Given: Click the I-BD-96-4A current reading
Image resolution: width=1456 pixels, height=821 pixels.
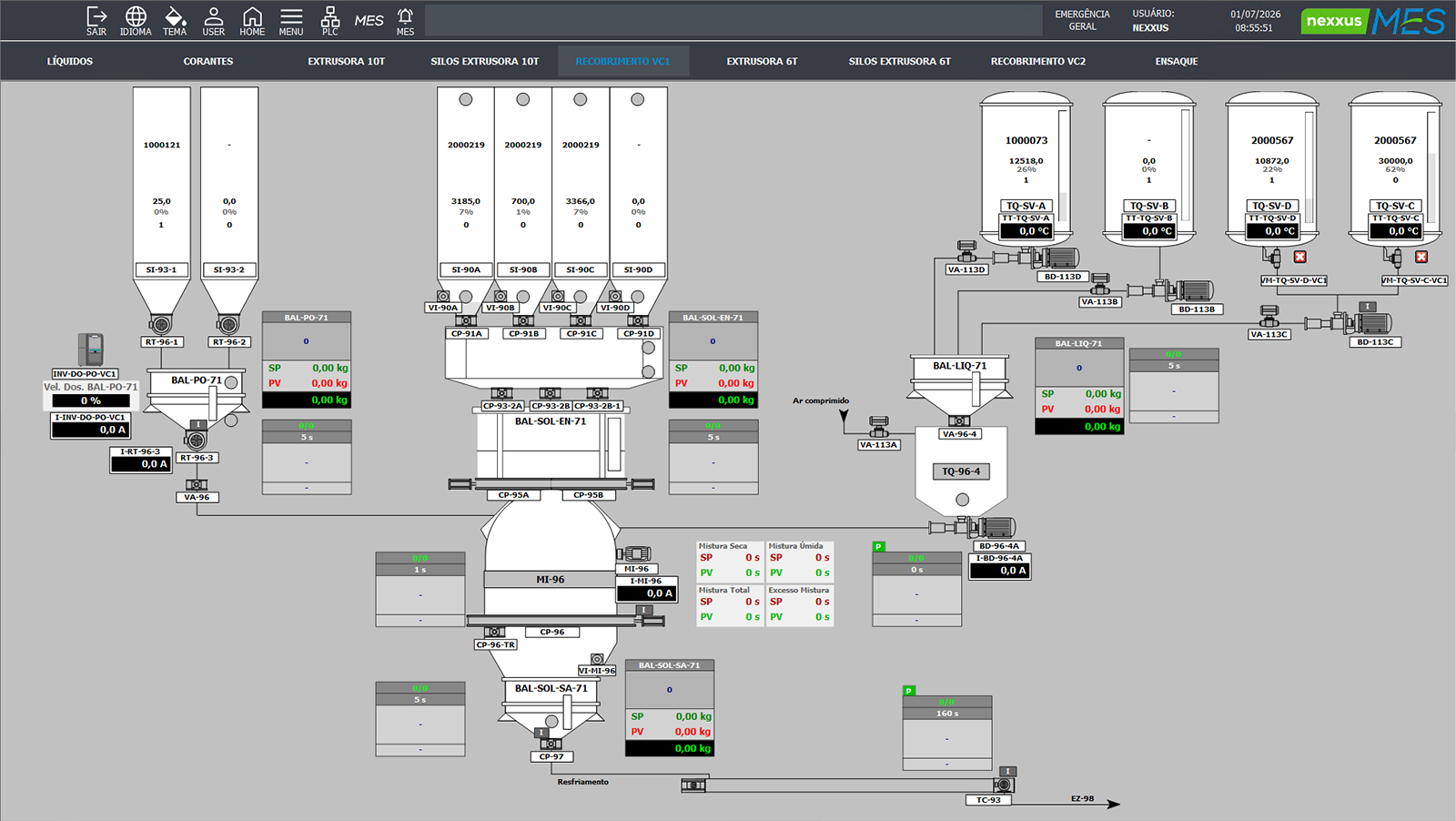Looking at the screenshot, I should pyautogui.click(x=999, y=571).
